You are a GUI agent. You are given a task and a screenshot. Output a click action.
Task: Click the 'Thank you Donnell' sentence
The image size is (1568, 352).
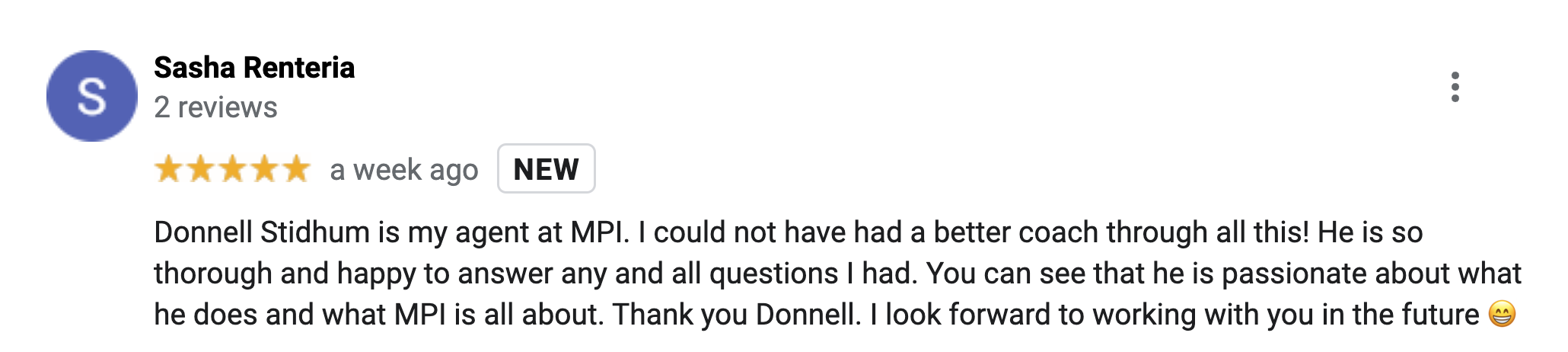(x=736, y=315)
